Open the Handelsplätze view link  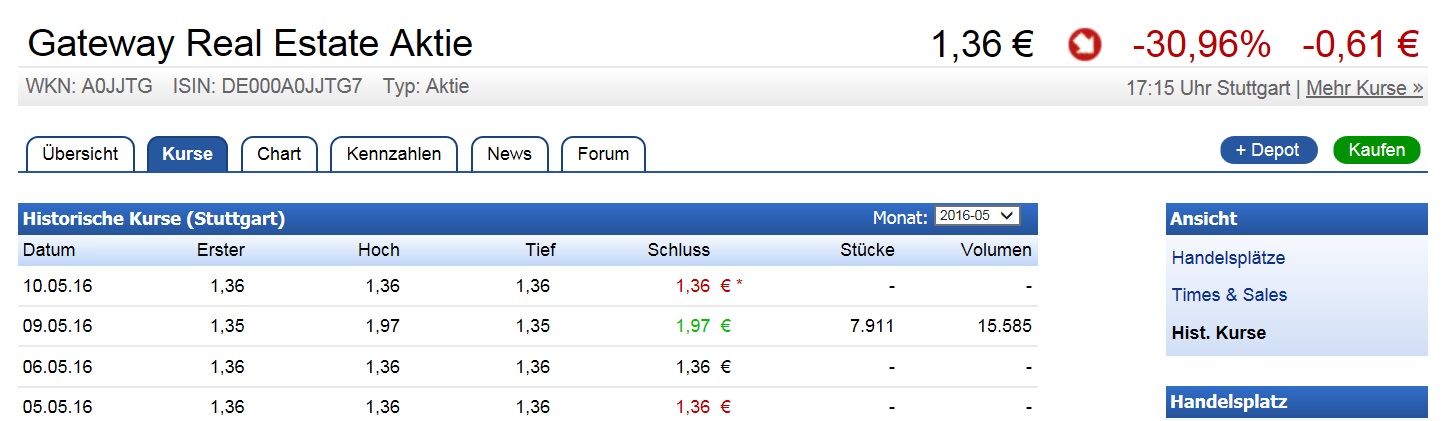click(1228, 258)
